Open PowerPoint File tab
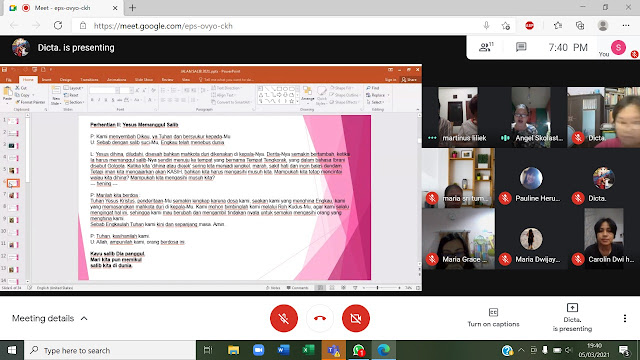Viewport: 640px width, 360px height. coord(9,80)
